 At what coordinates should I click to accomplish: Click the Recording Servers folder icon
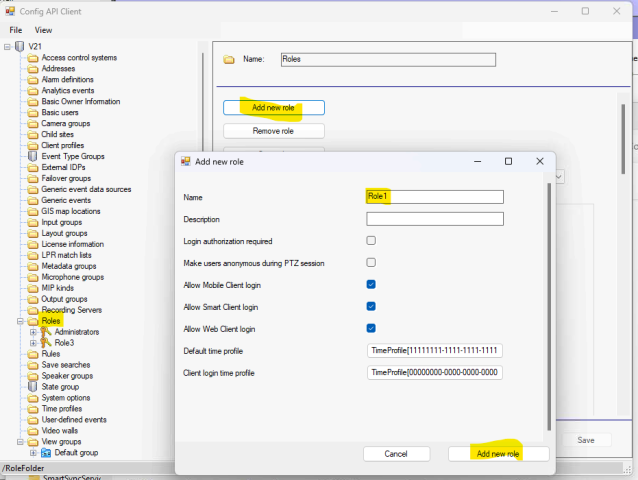pos(33,310)
